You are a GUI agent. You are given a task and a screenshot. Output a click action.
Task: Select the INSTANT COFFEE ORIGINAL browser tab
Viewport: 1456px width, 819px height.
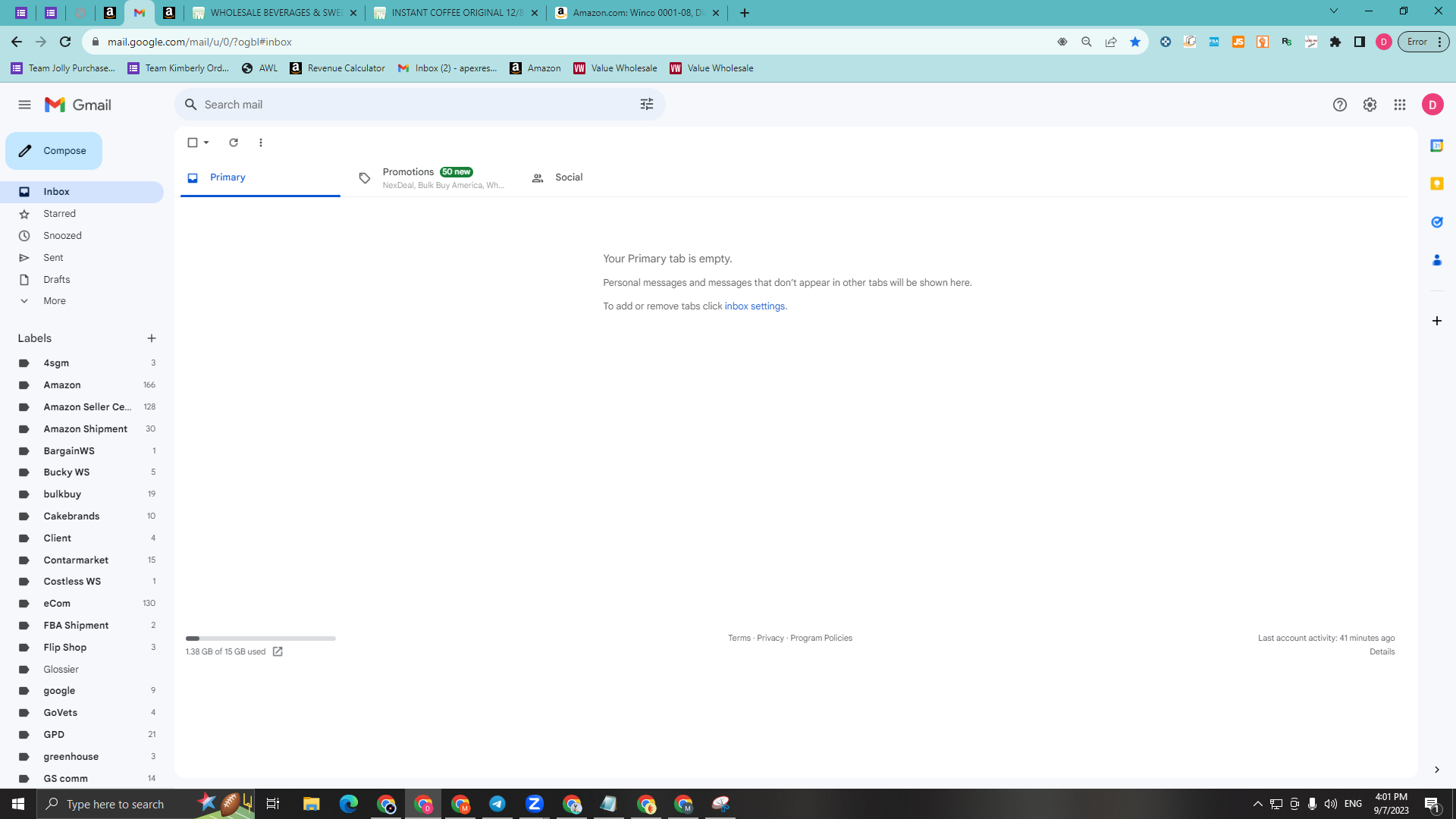click(x=457, y=13)
